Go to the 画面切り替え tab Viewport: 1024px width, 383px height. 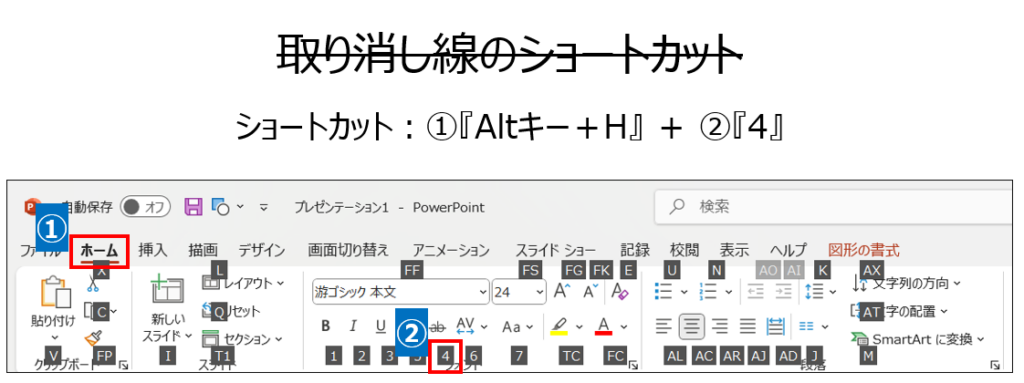pyautogui.click(x=349, y=250)
